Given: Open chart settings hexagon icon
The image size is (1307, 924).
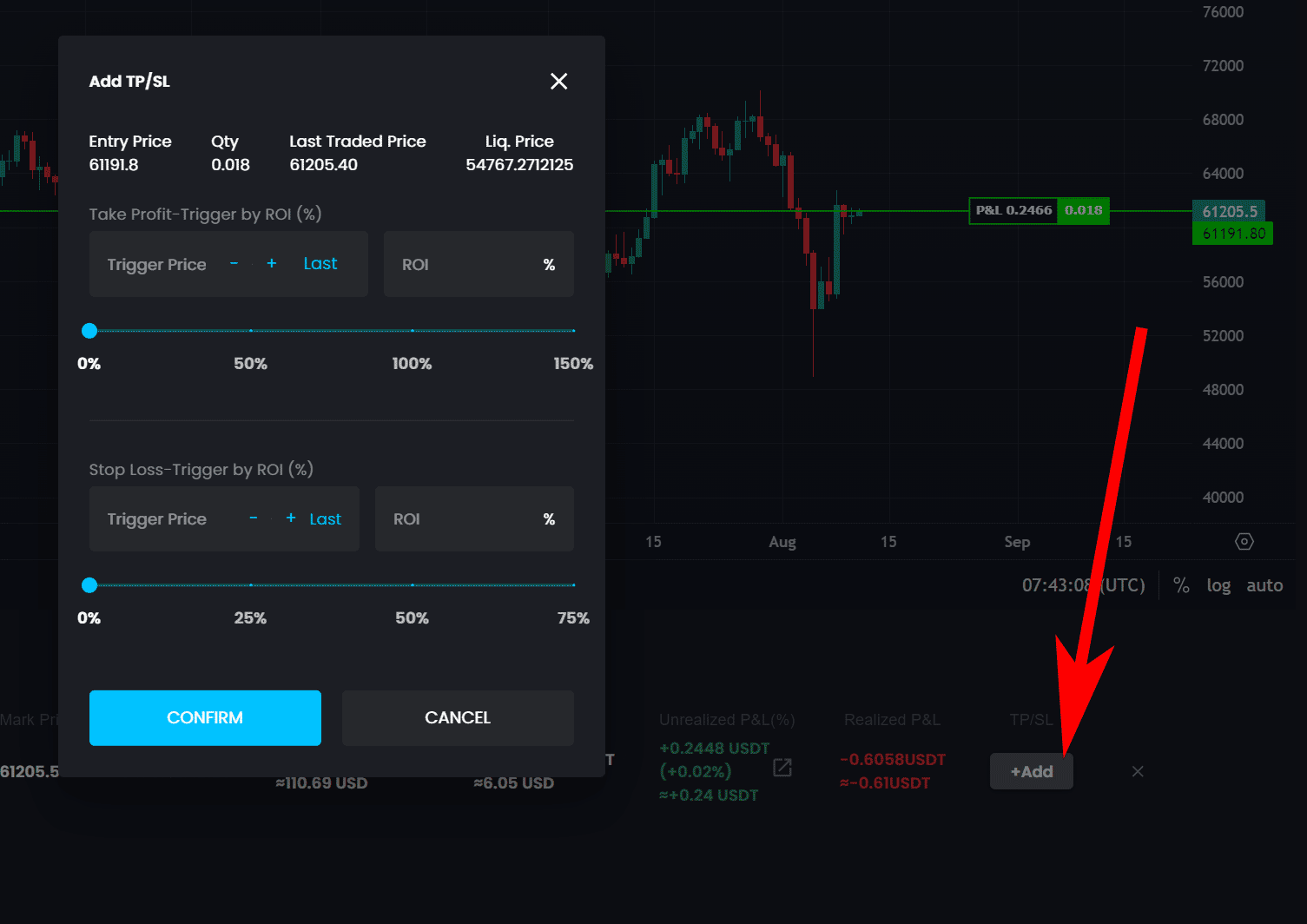Looking at the screenshot, I should coord(1244,542).
